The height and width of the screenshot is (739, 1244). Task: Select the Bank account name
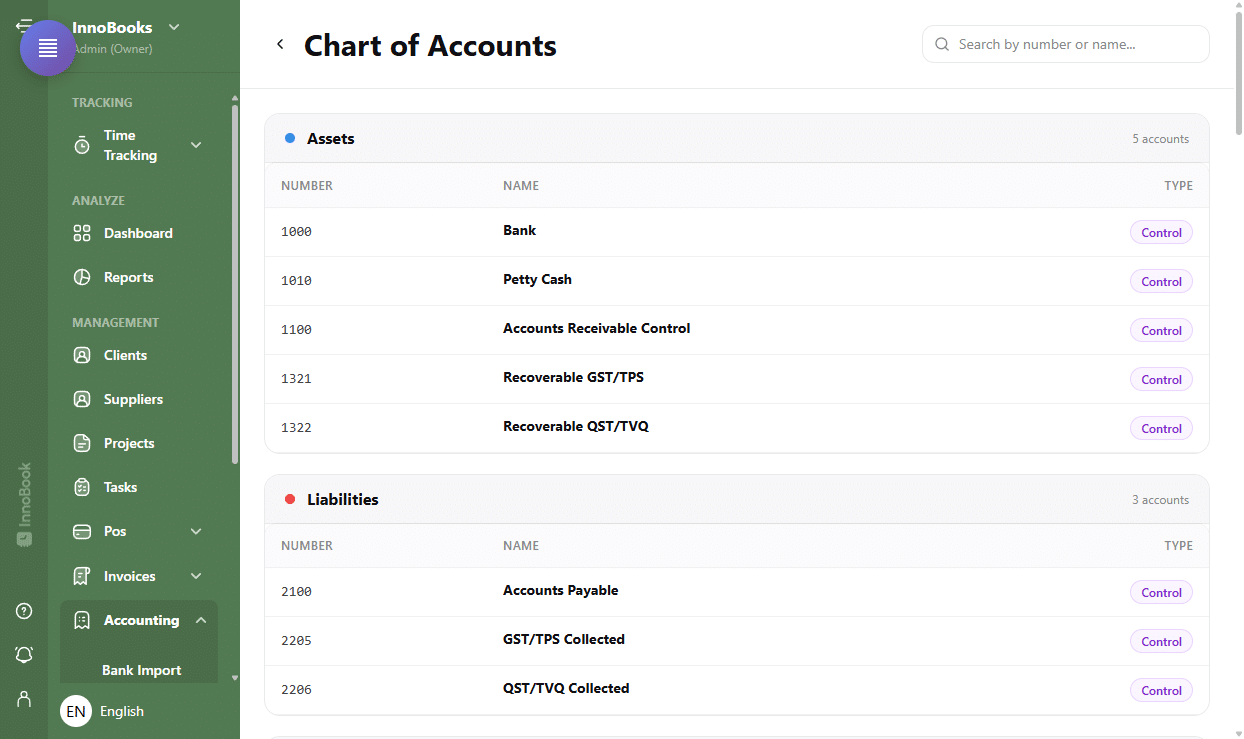pos(519,230)
